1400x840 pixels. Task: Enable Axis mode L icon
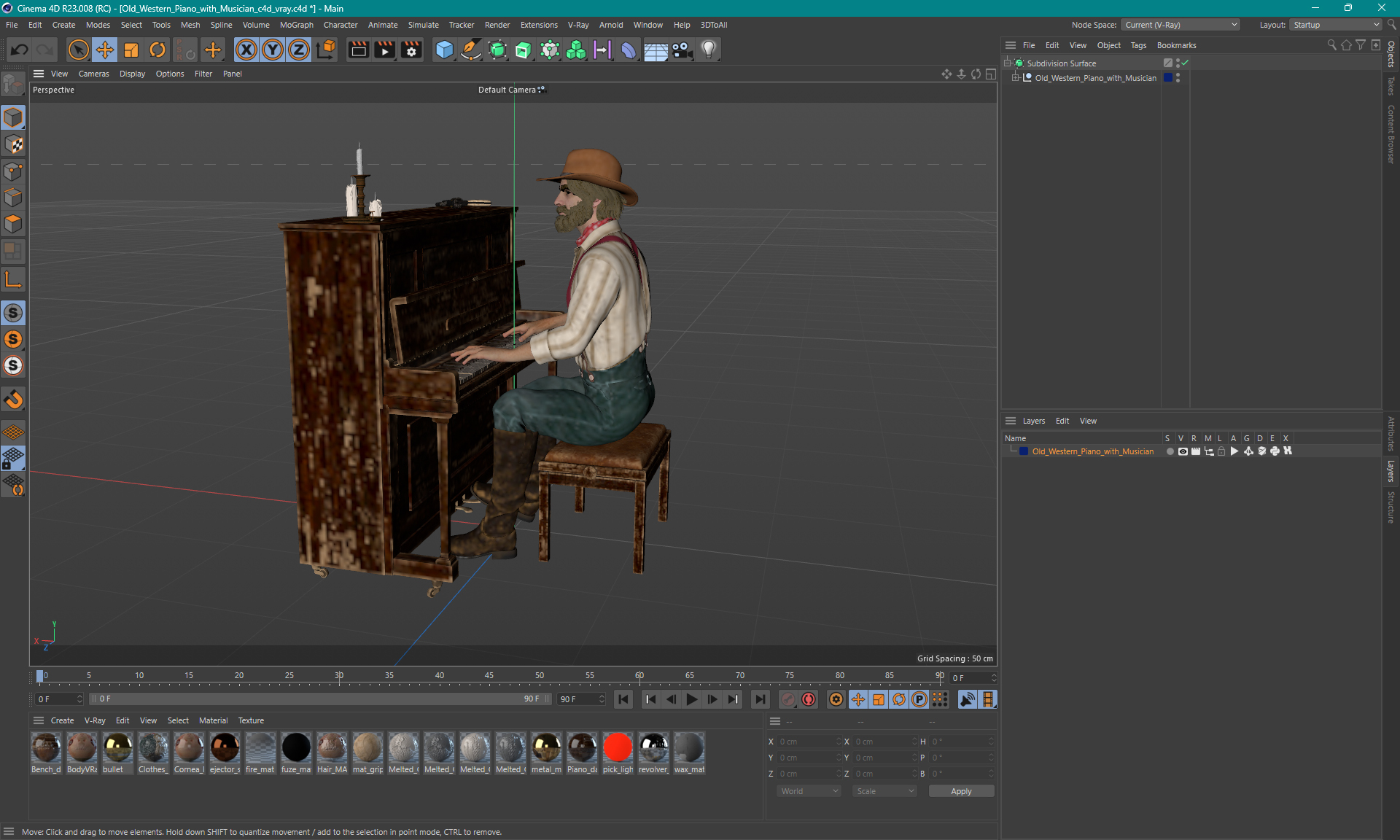click(13, 279)
